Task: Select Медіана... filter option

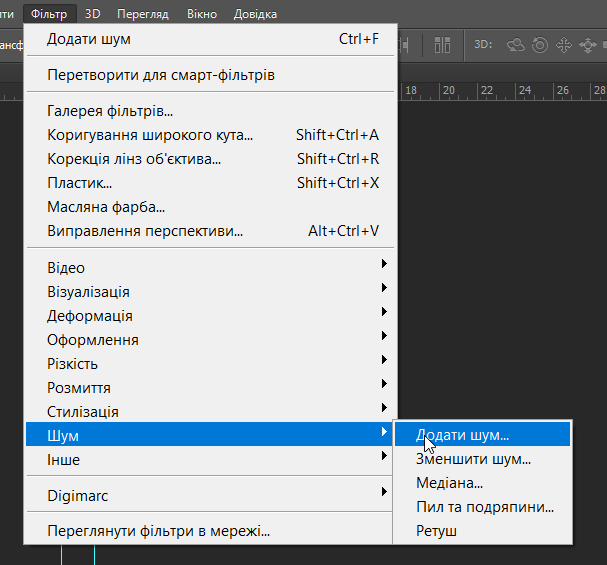Action: [450, 484]
